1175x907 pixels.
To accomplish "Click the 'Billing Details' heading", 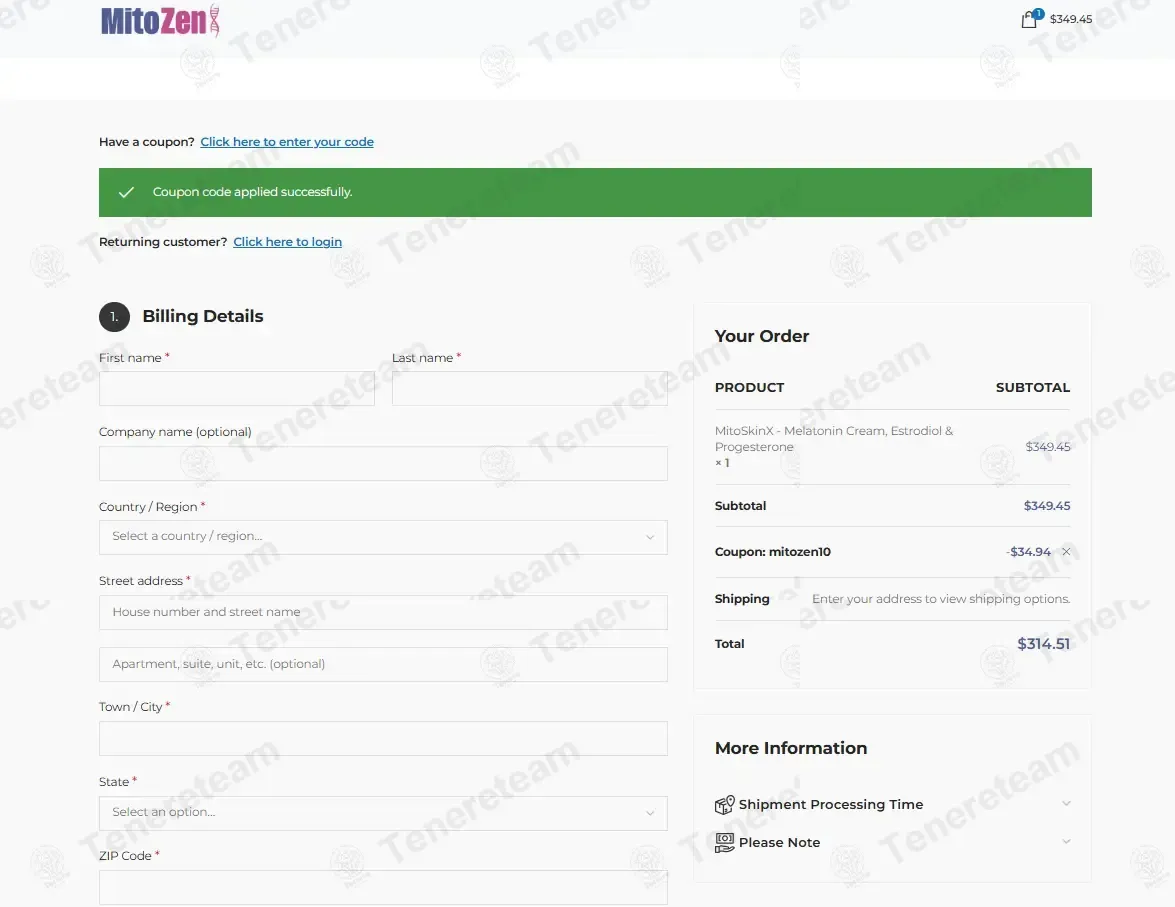I will coord(203,316).
